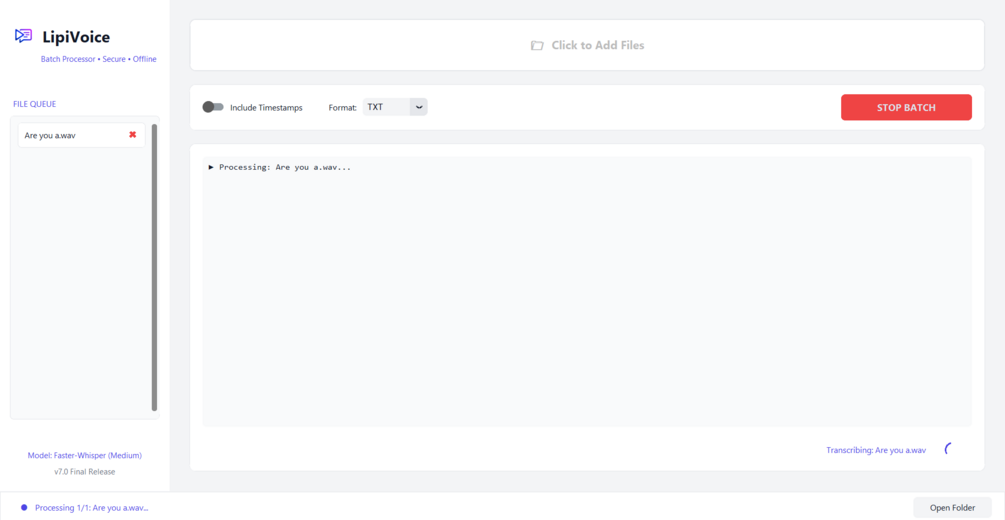Screen dimensions: 1005x520
Task: Click the blue status dot in the bottom bar
Action: (24, 507)
